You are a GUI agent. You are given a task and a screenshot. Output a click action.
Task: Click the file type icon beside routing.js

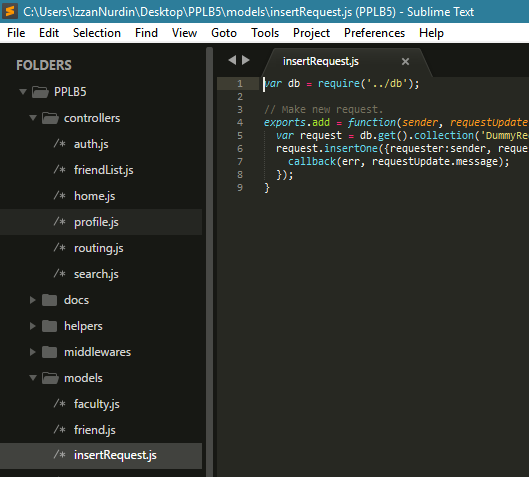point(60,248)
